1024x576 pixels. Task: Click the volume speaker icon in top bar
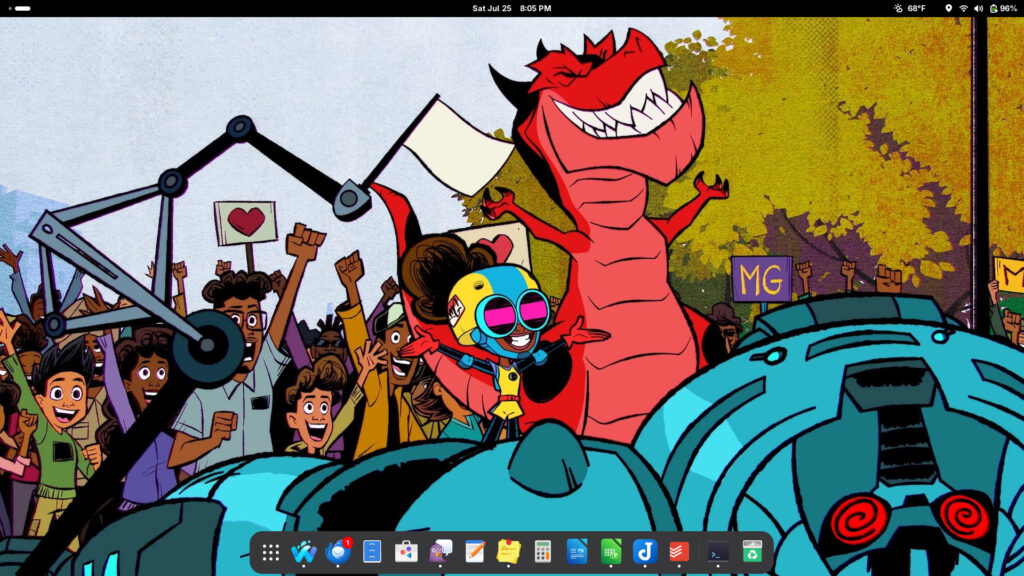pyautogui.click(x=978, y=8)
